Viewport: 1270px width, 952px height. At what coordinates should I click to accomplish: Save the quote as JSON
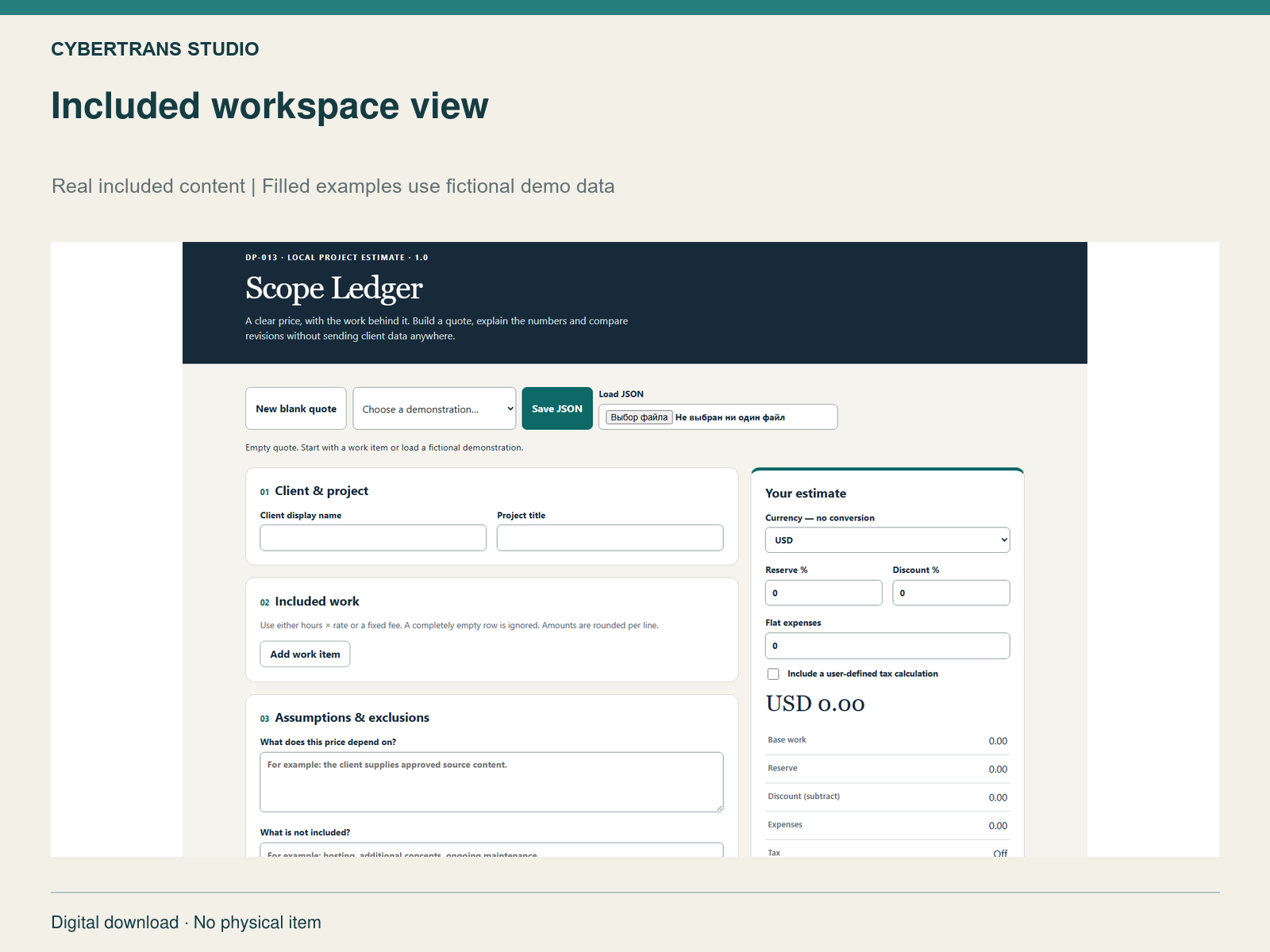(x=557, y=409)
